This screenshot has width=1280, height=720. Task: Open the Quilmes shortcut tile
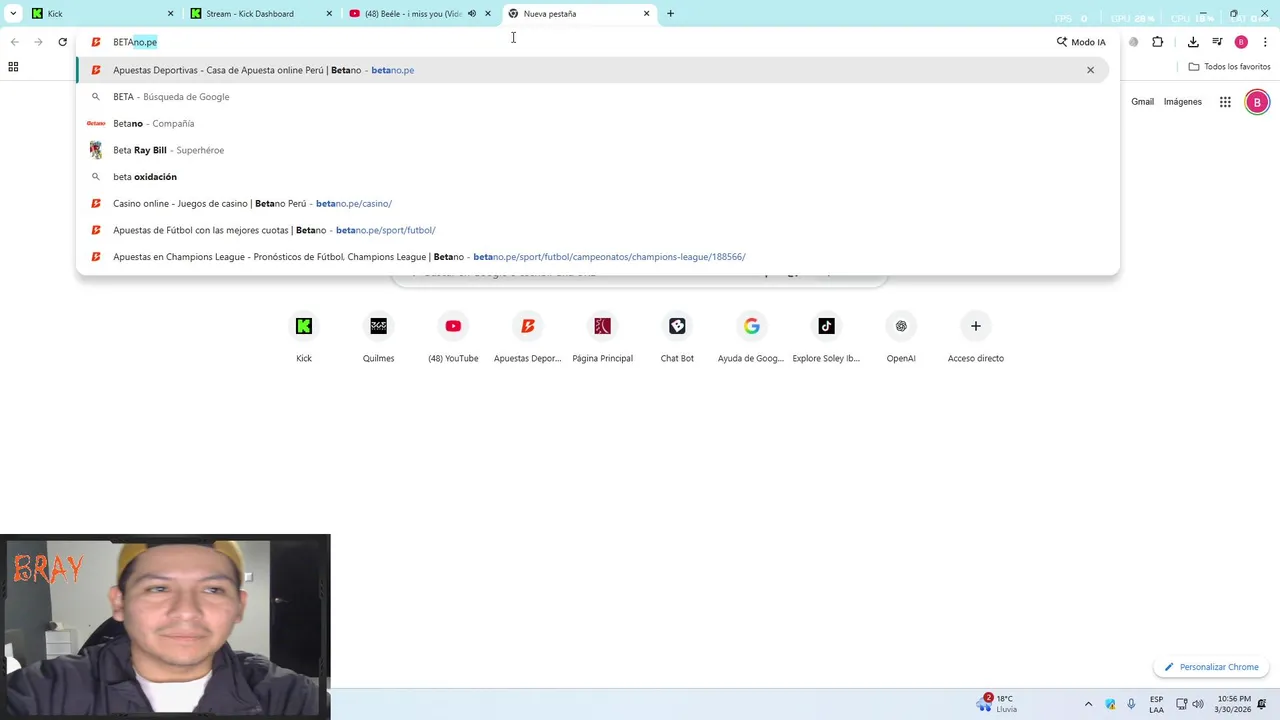[378, 338]
